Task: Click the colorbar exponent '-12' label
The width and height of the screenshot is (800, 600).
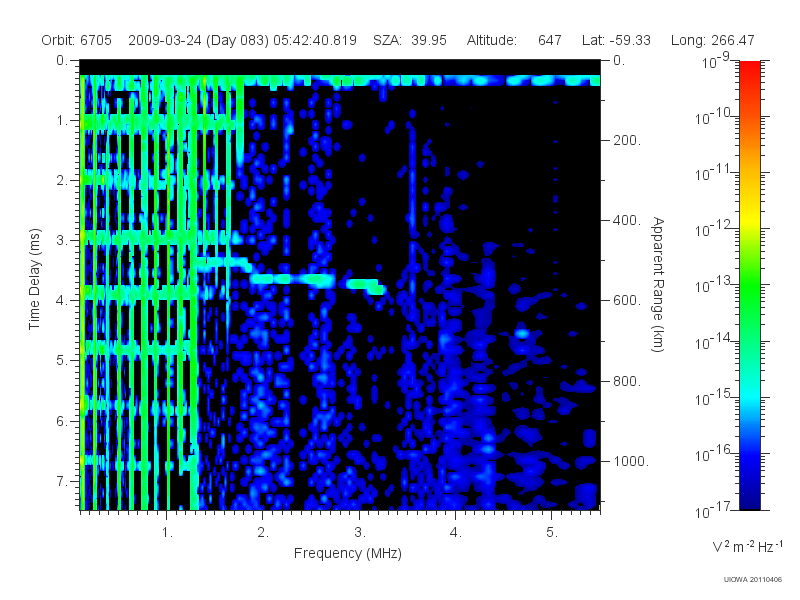Action: (723, 224)
